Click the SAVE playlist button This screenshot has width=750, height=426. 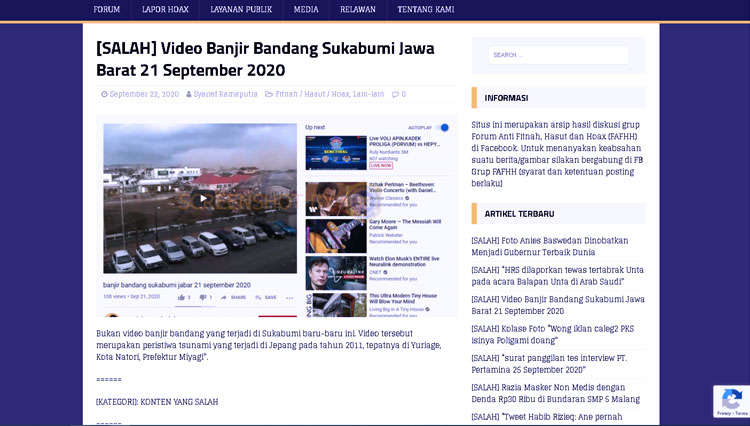[x=266, y=297]
